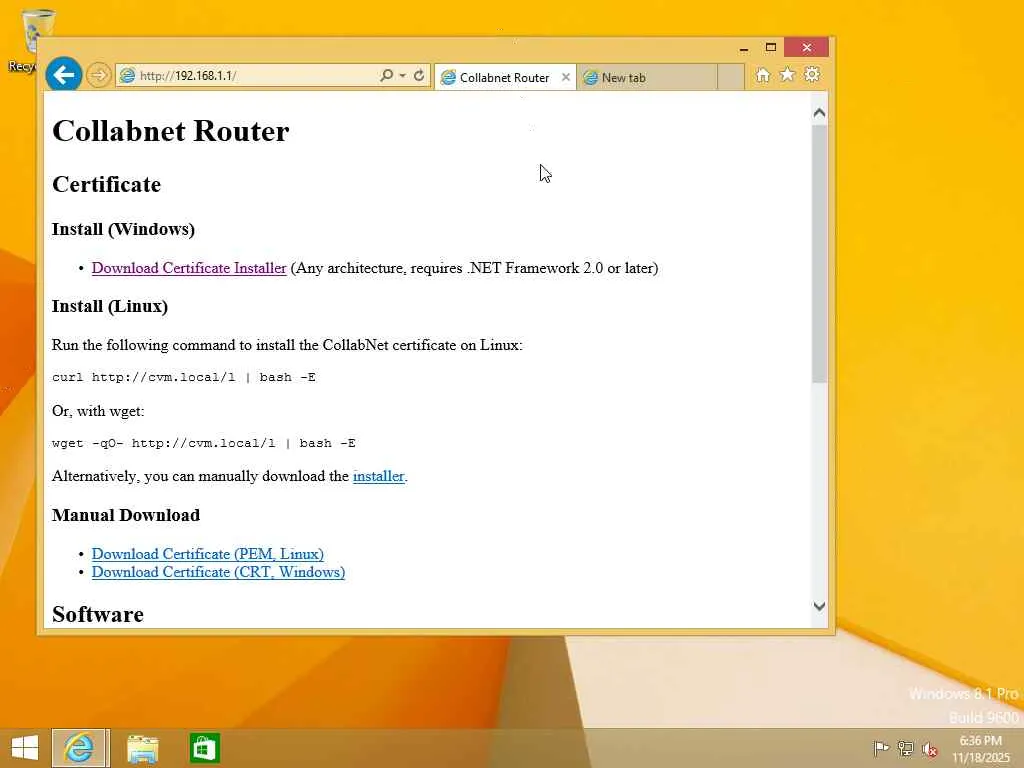Open the Windows Start button
The width and height of the screenshot is (1024, 768).
point(25,748)
